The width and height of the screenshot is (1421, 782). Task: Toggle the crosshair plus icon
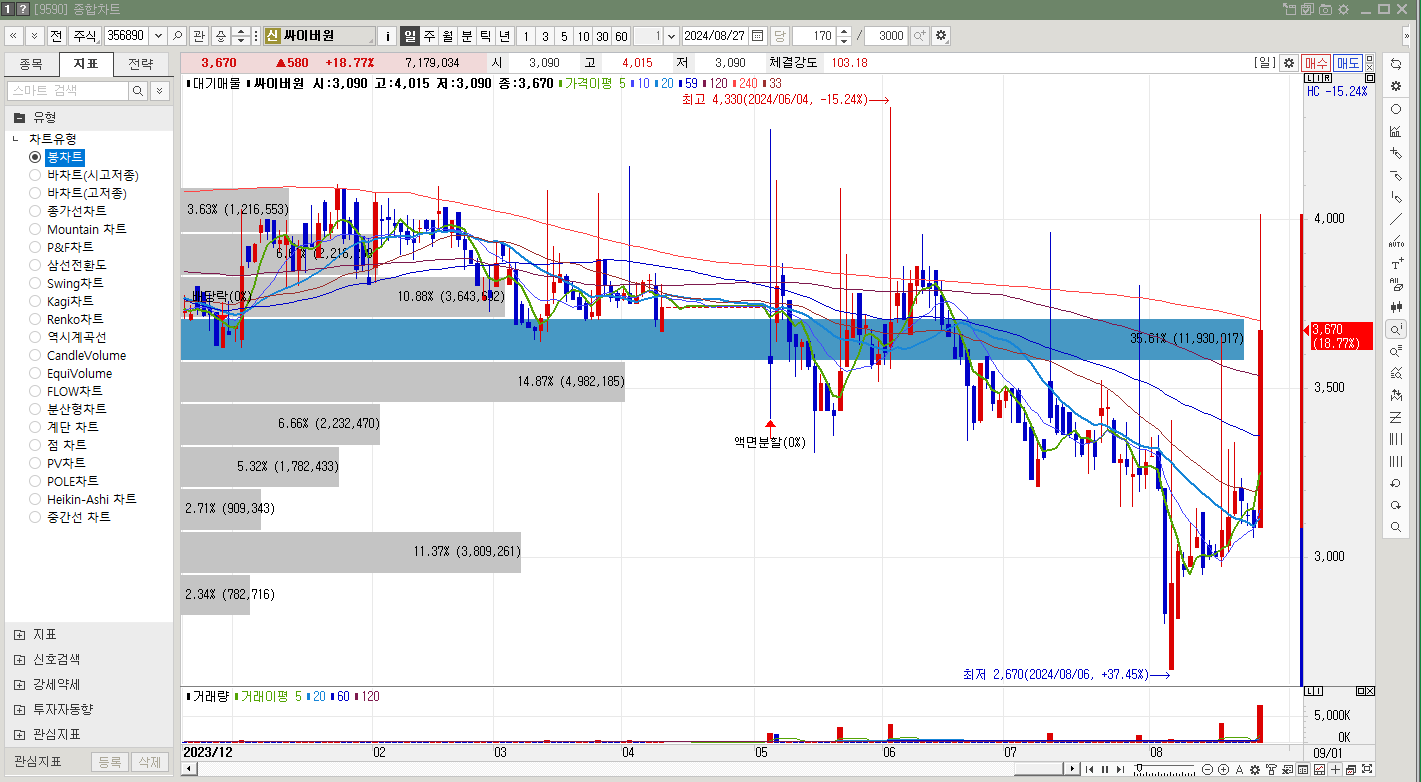(x=1336, y=769)
